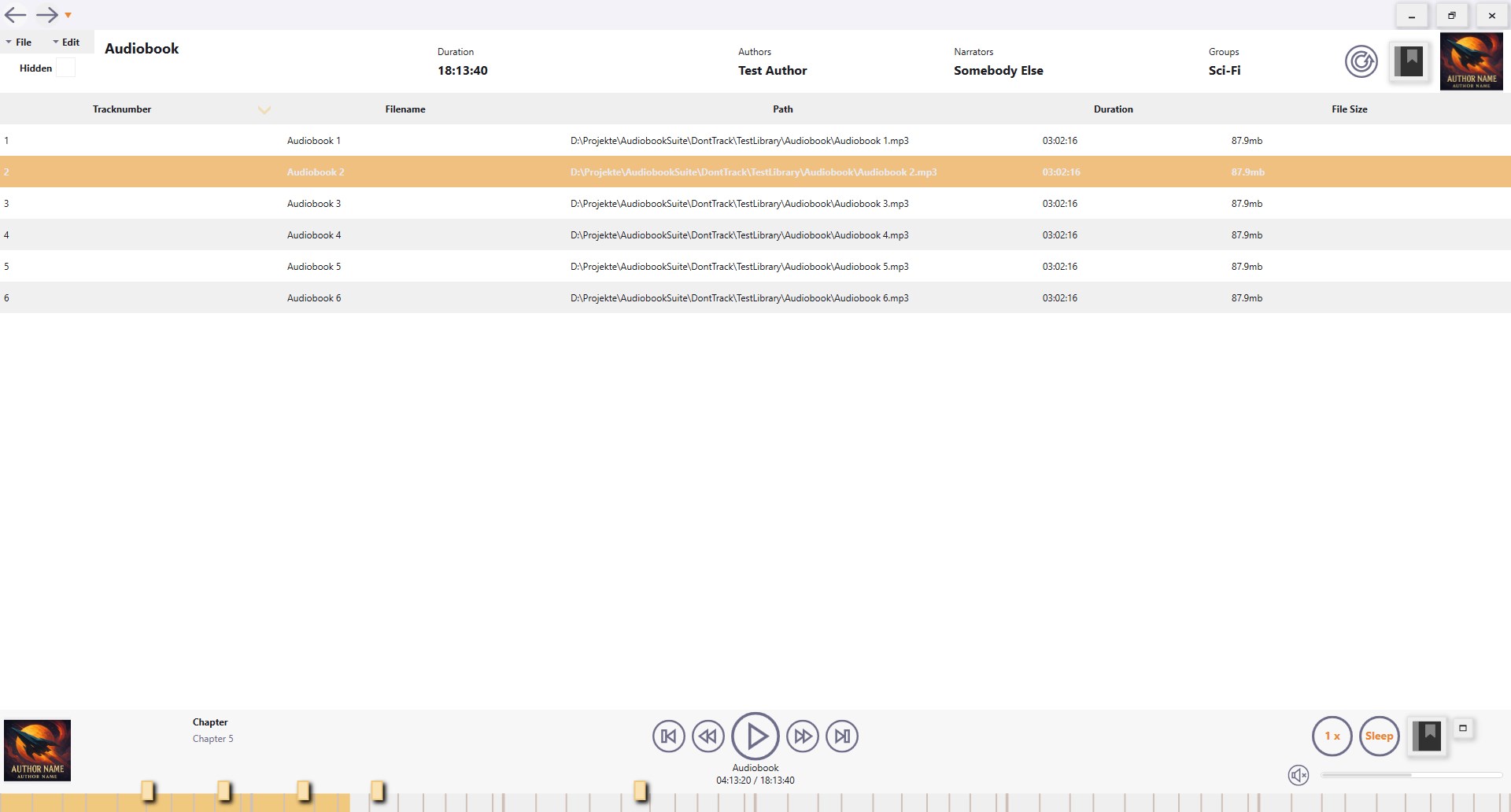1511x812 pixels.
Task: Open the File menu
Action: 23,42
